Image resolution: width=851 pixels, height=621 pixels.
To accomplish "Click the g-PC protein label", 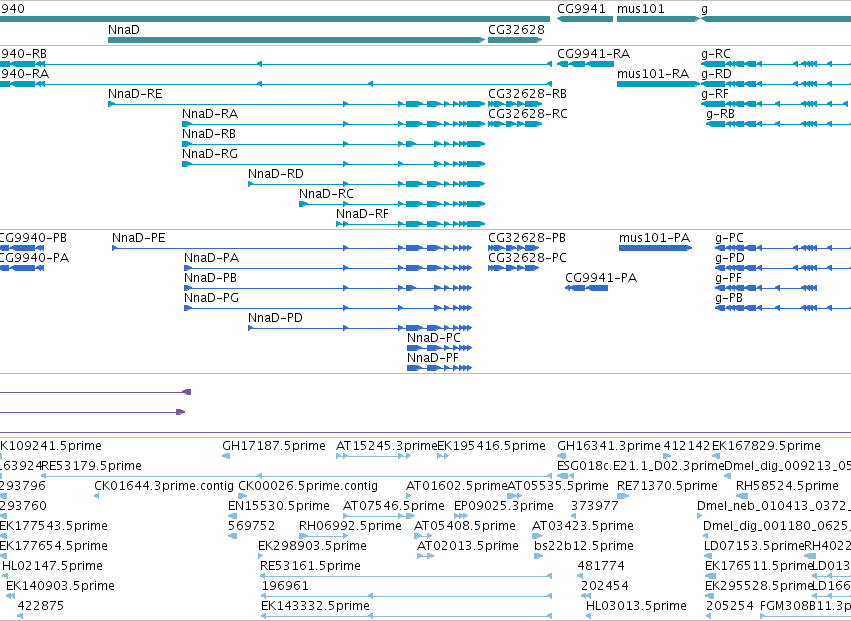I will tap(729, 238).
